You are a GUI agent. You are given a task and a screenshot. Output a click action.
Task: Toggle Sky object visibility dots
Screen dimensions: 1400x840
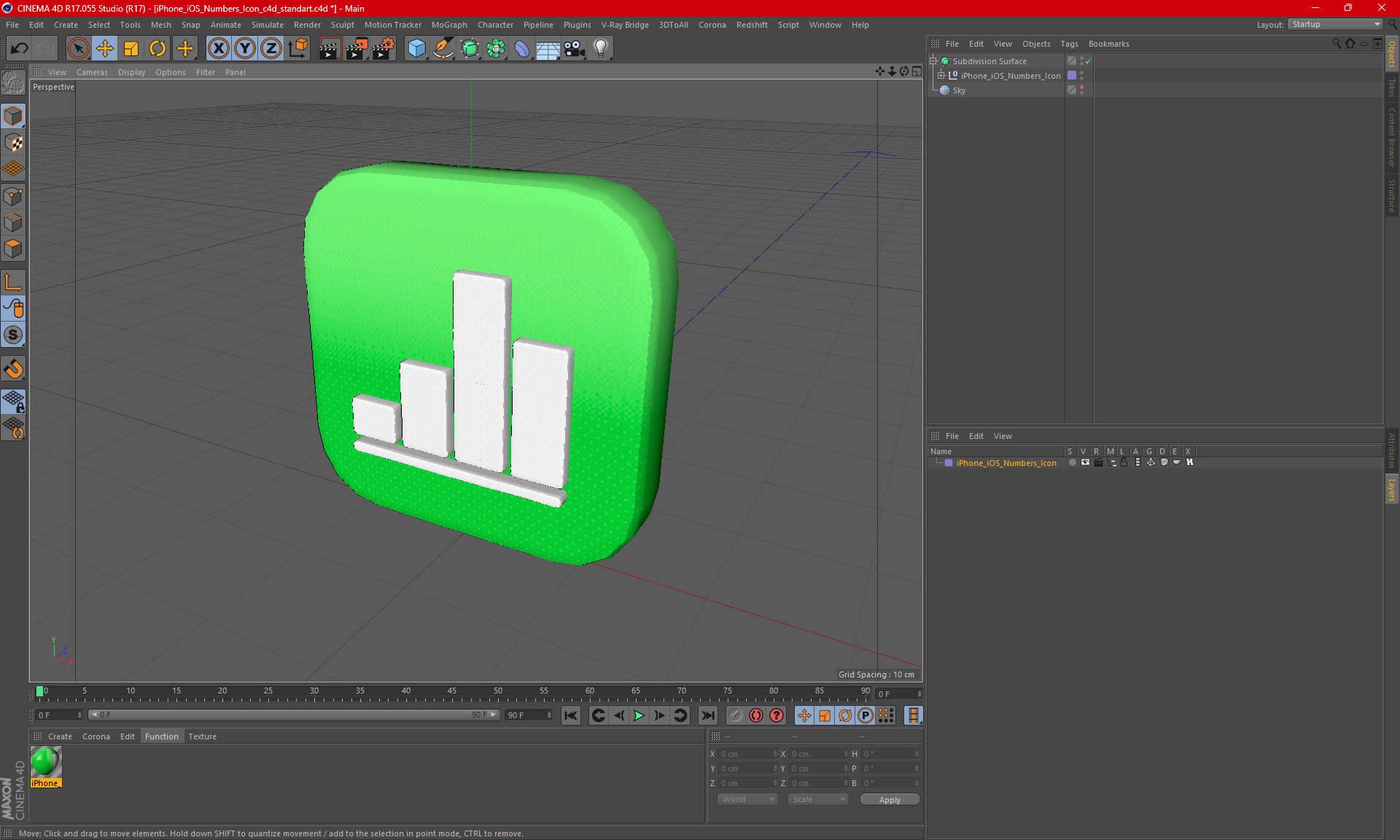tap(1081, 90)
